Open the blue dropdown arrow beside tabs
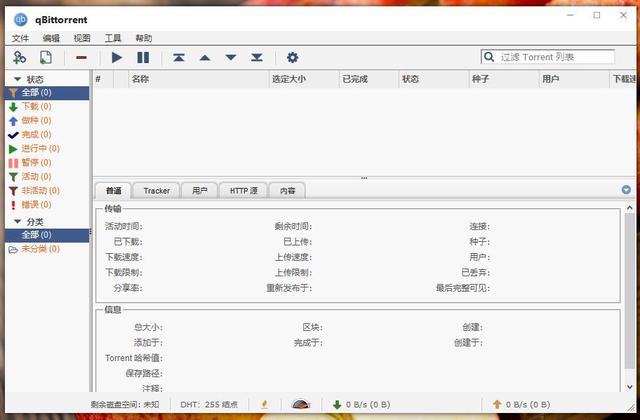This screenshot has width=640, height=420. click(626, 190)
